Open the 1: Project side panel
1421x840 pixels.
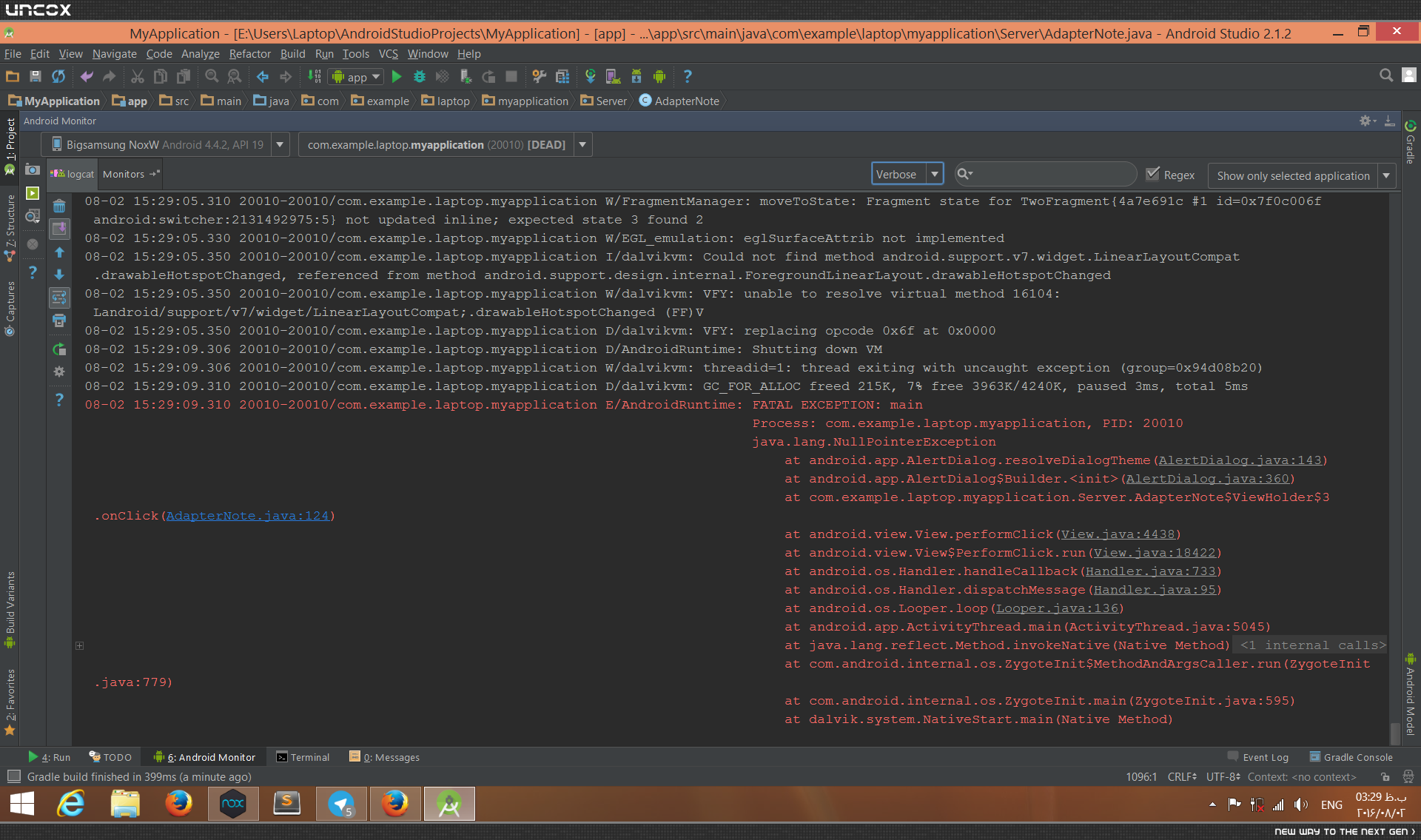tap(10, 146)
